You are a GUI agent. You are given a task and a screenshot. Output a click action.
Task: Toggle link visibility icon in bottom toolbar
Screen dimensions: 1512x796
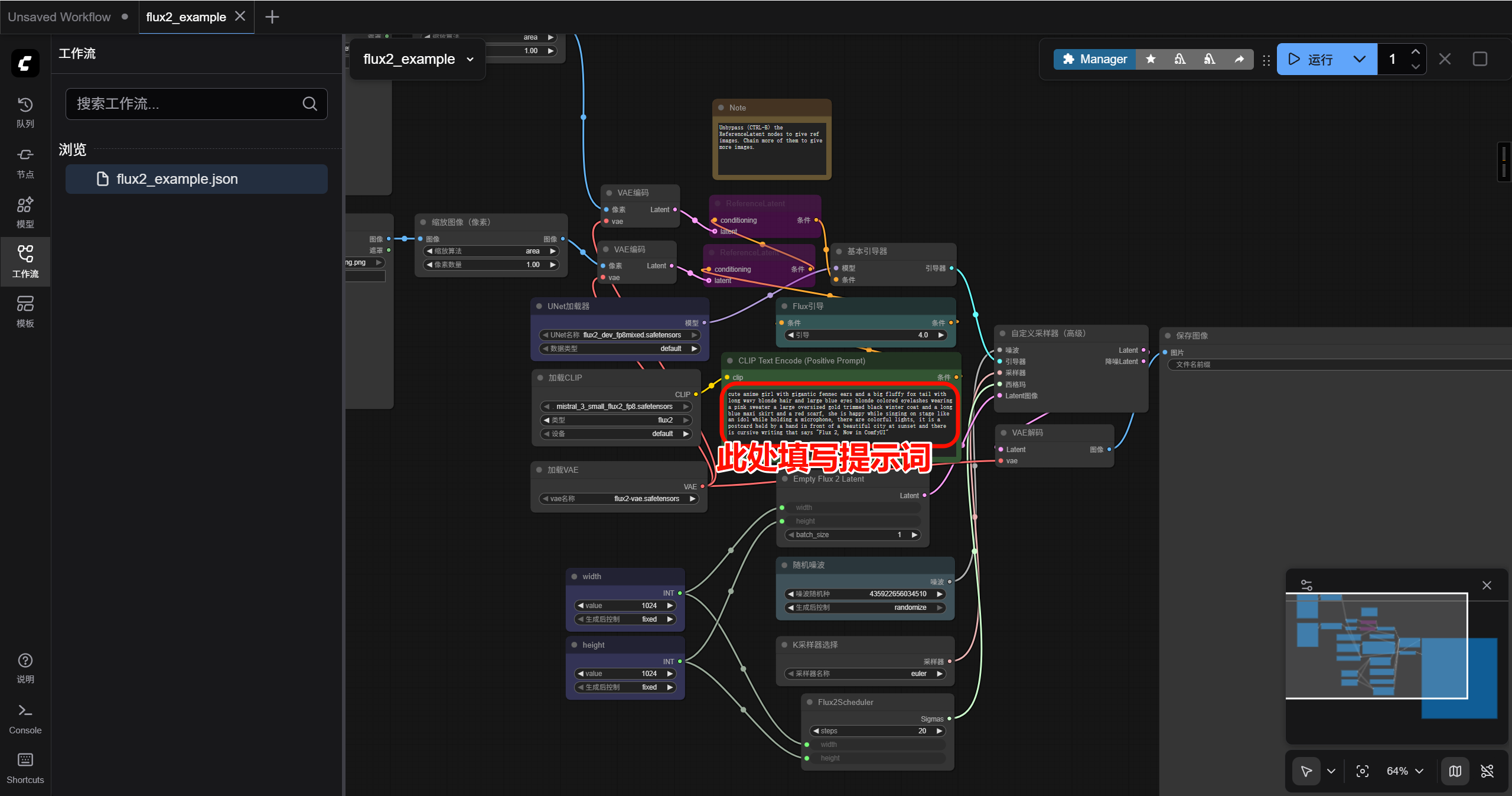pos(1487,771)
